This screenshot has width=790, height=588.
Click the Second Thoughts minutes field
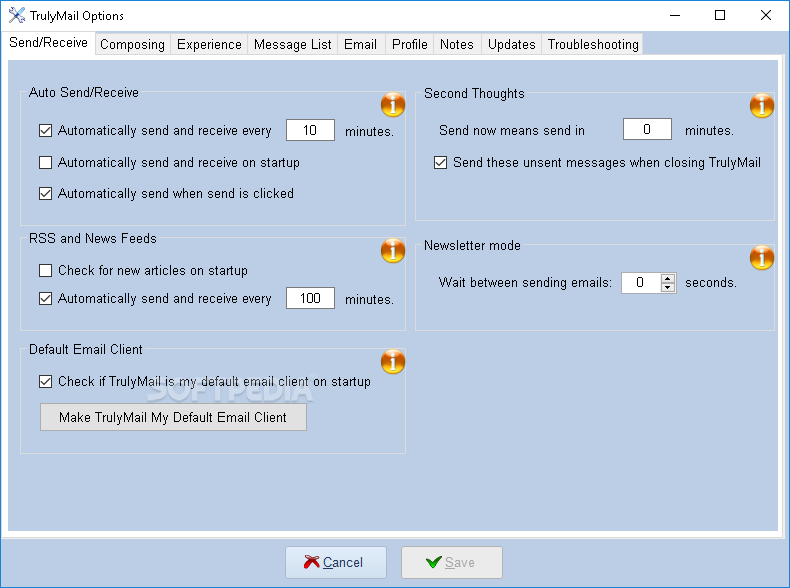click(647, 129)
